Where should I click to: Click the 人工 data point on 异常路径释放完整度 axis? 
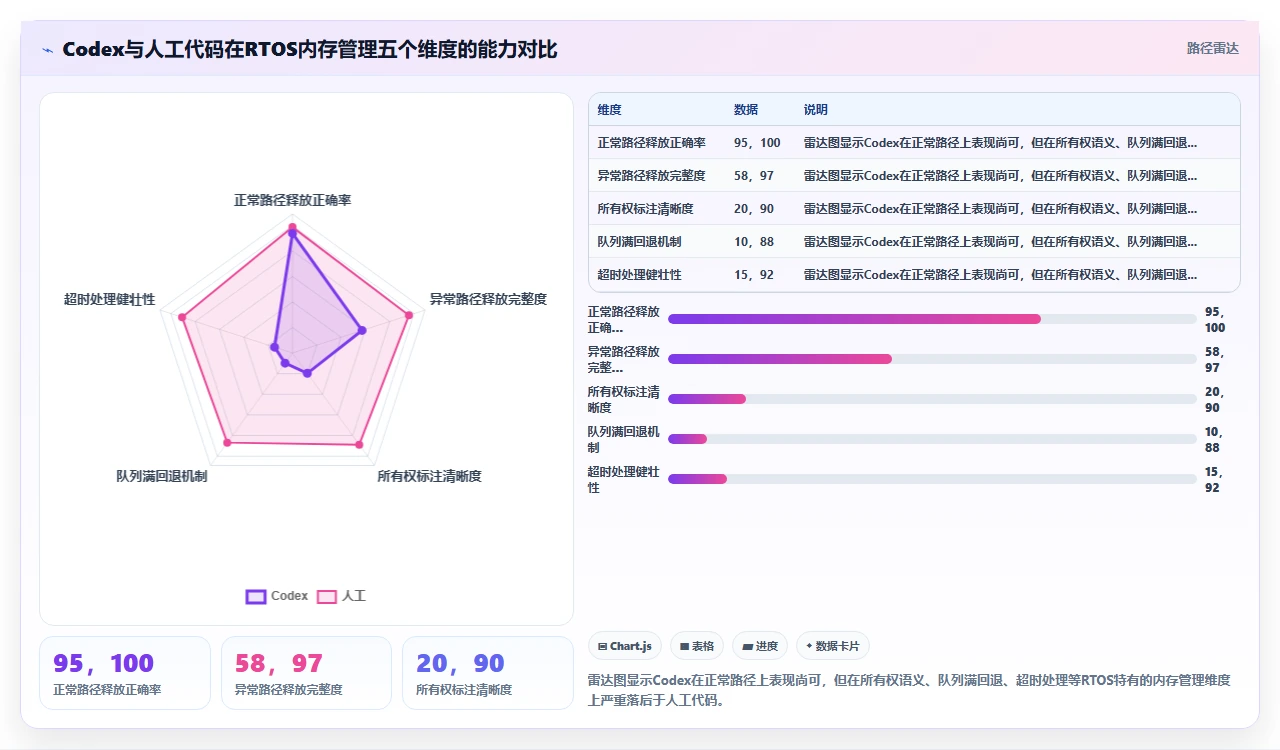pos(408,315)
